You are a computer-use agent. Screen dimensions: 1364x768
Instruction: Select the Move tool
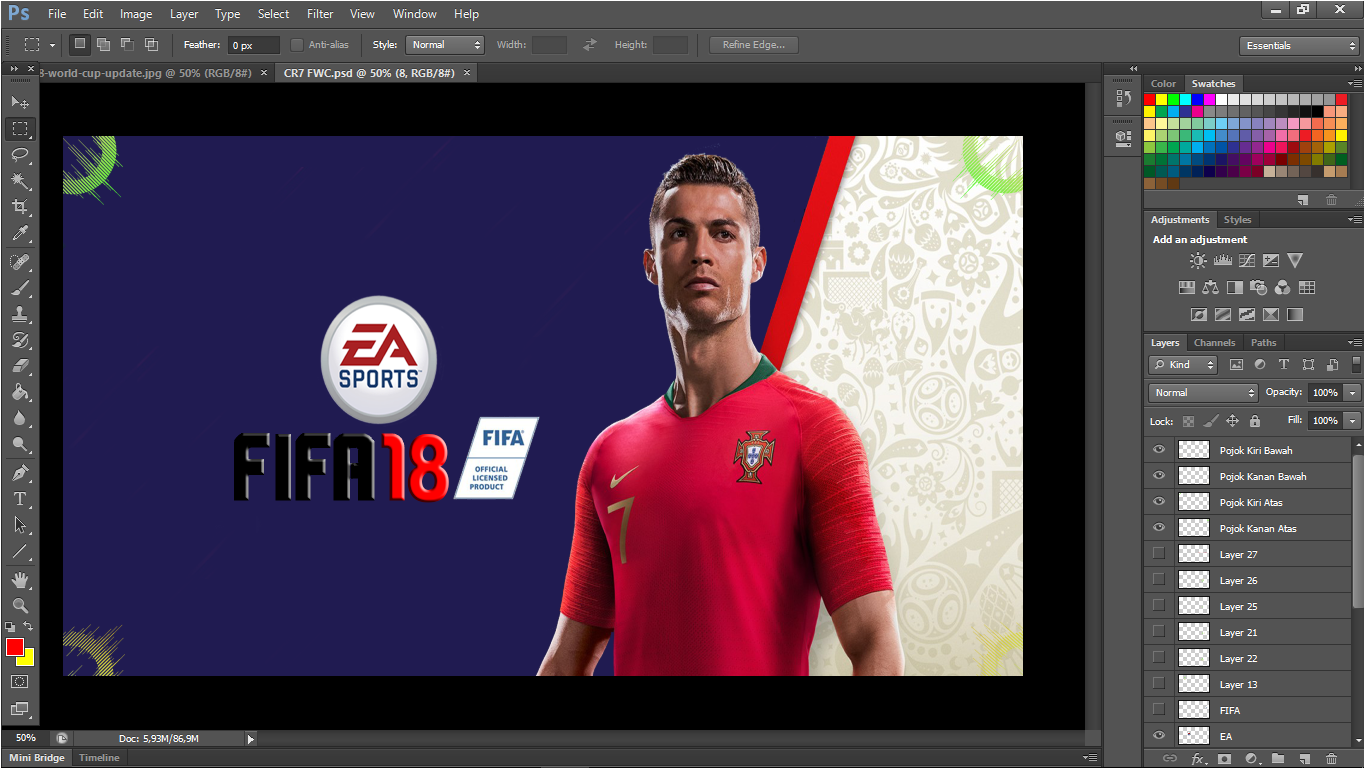pyautogui.click(x=19, y=102)
